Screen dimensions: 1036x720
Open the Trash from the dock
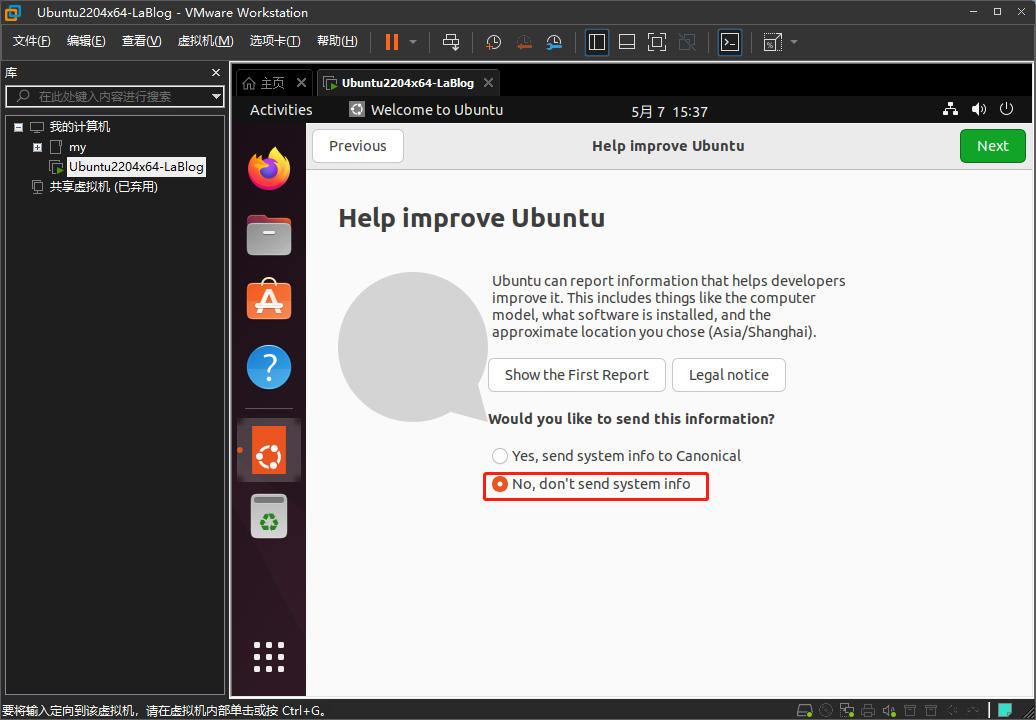[269, 516]
